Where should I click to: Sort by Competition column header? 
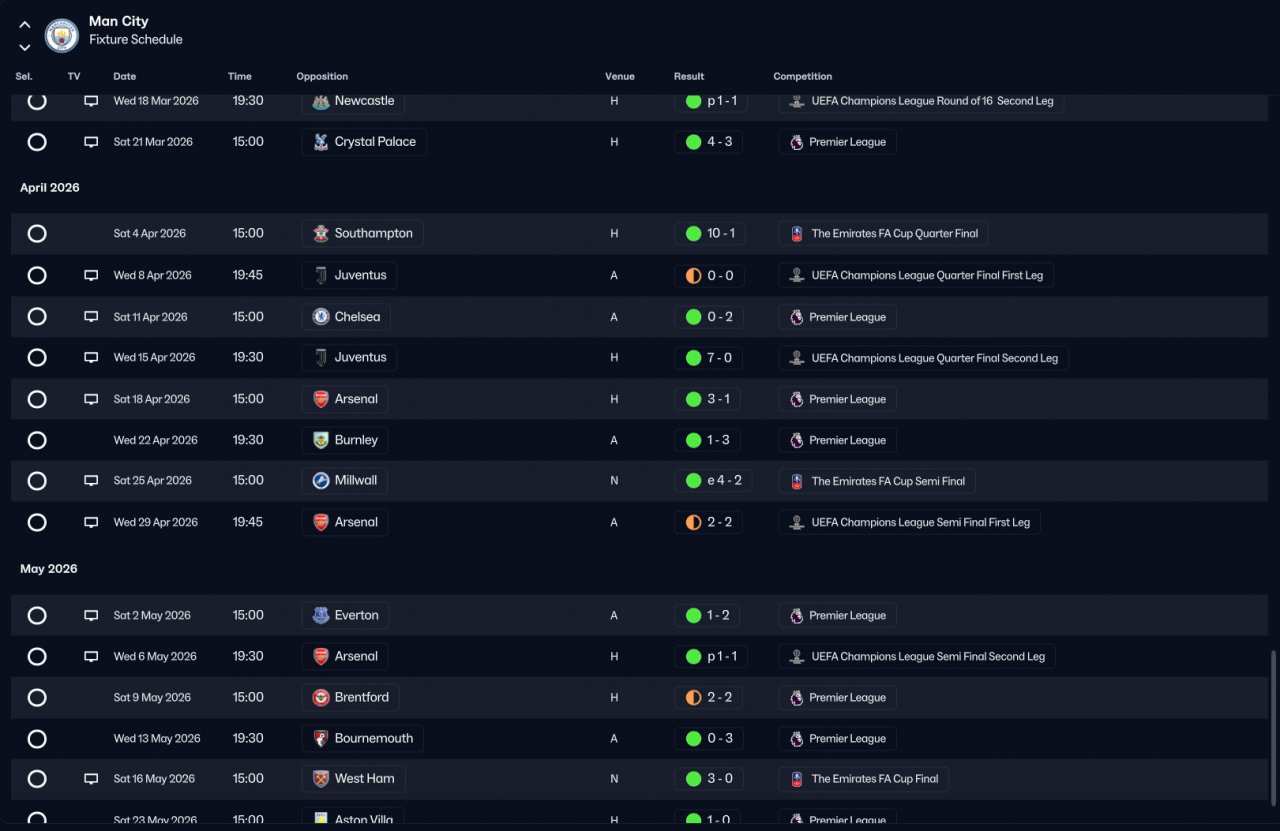(802, 76)
